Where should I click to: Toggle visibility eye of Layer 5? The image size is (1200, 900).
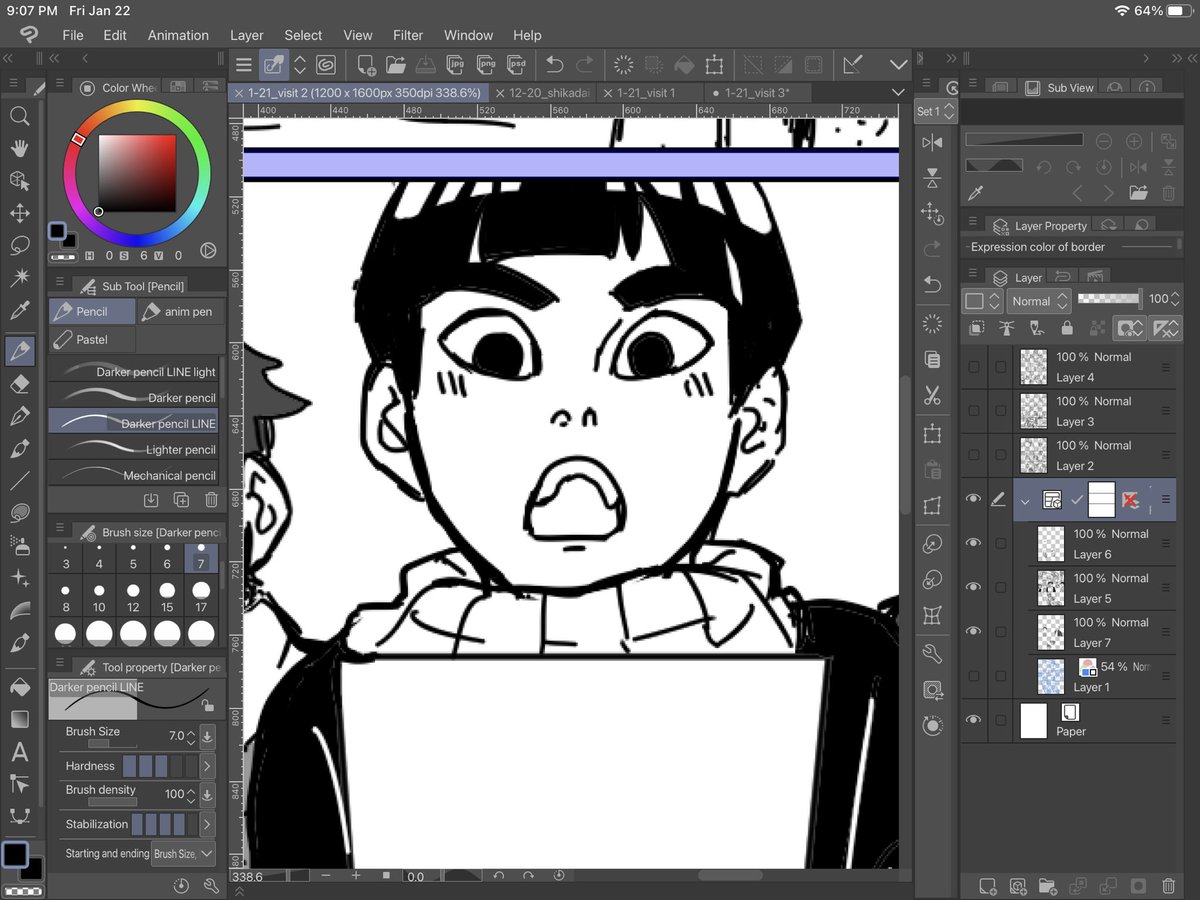tap(974, 587)
